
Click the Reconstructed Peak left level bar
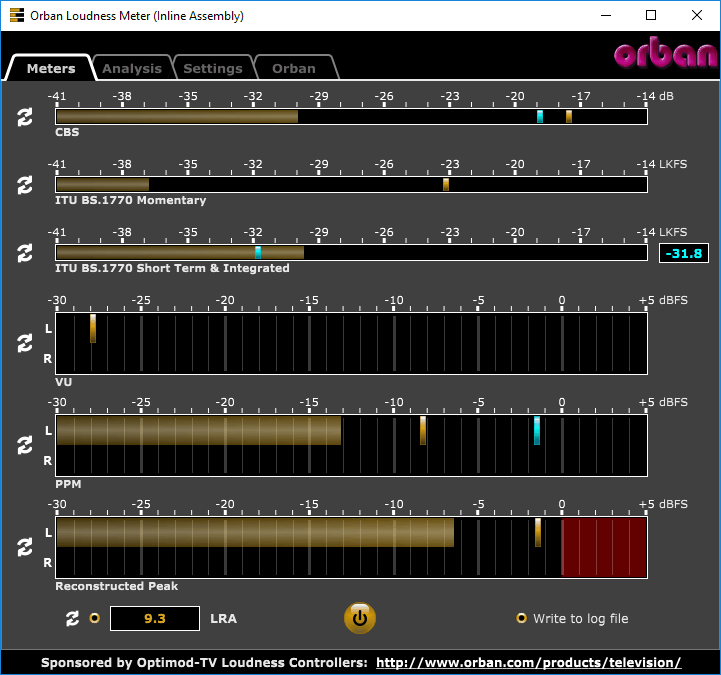pyautogui.click(x=255, y=532)
